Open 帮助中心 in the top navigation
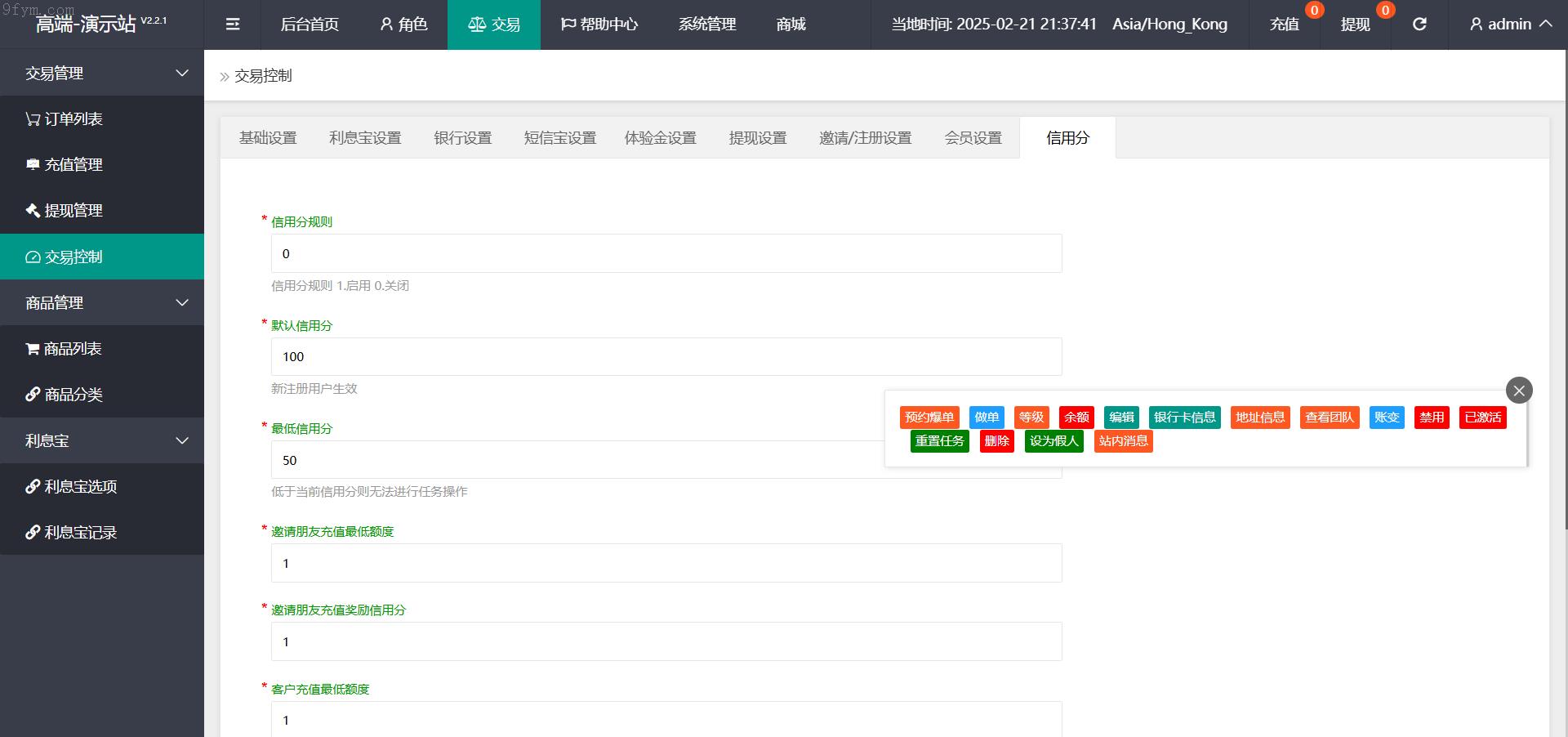 pos(599,25)
